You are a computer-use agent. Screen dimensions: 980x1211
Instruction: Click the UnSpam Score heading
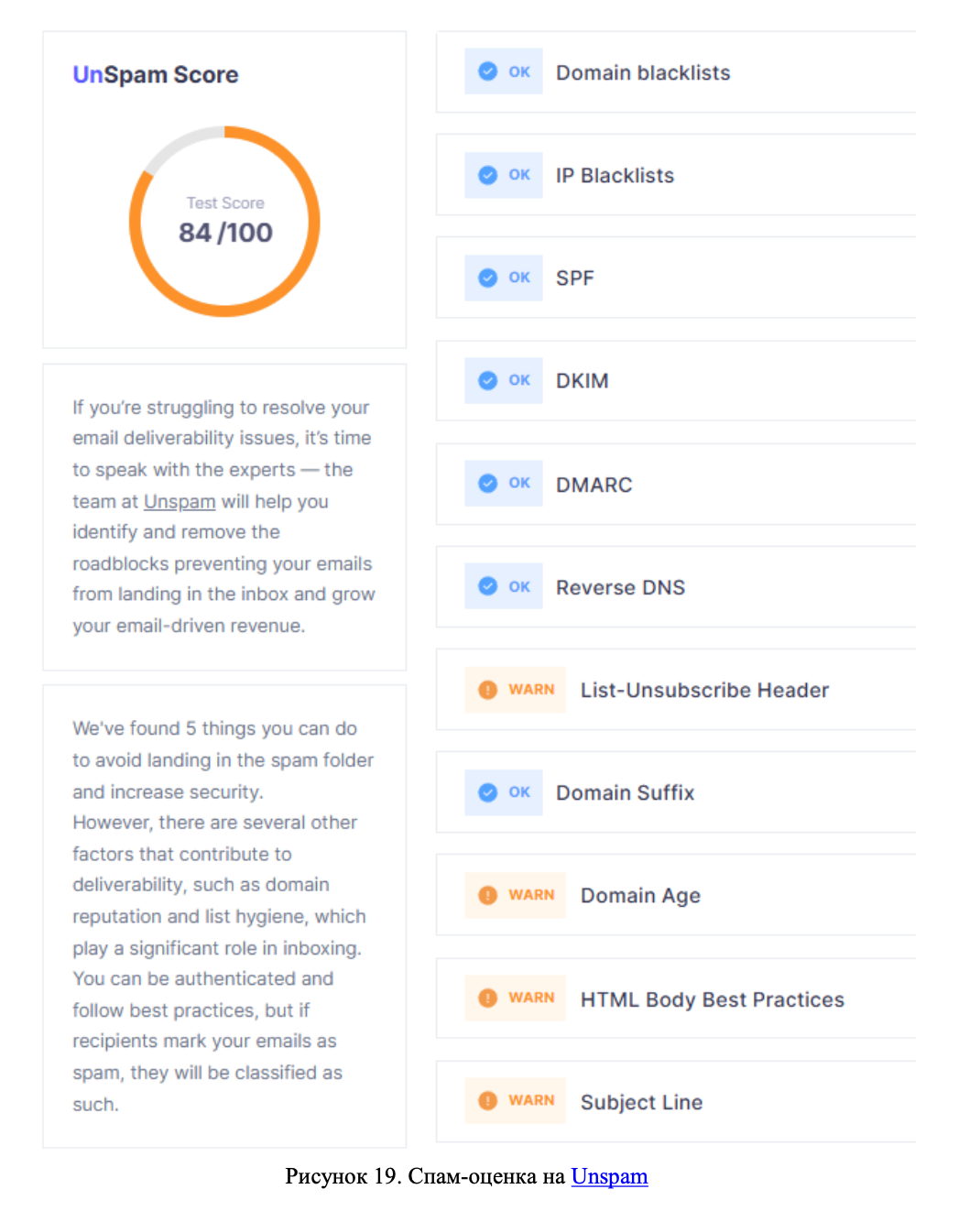(156, 75)
